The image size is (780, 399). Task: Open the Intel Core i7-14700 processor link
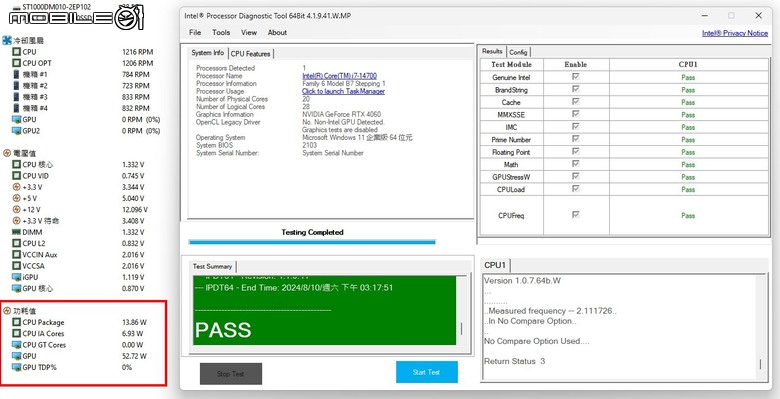pos(340,76)
